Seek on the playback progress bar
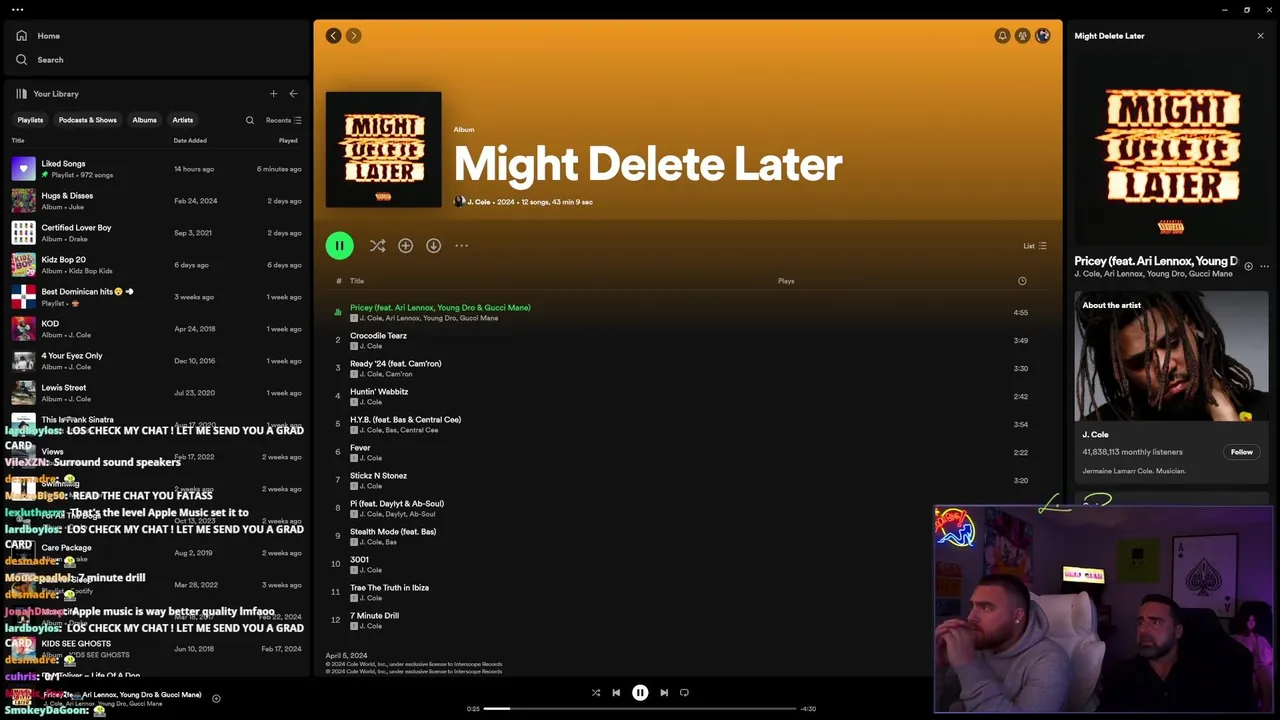The image size is (1280, 720). coord(640,708)
